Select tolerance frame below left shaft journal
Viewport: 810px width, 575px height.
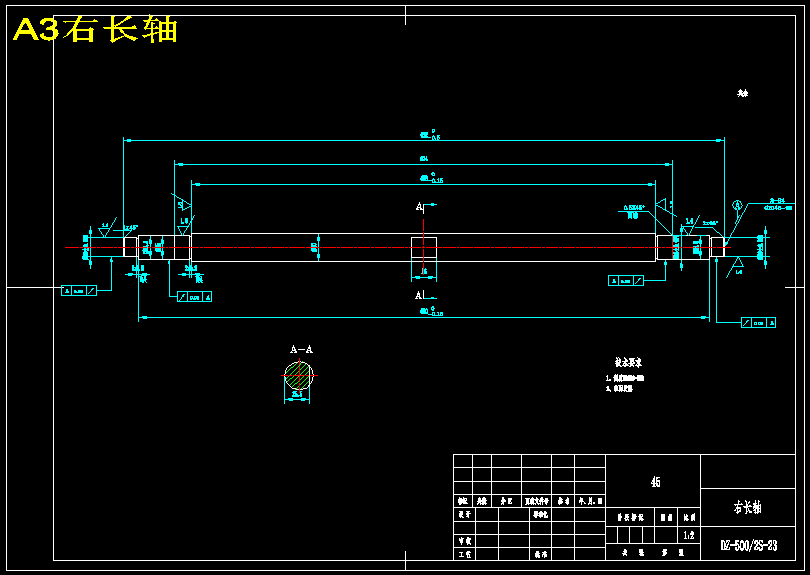coord(194,297)
